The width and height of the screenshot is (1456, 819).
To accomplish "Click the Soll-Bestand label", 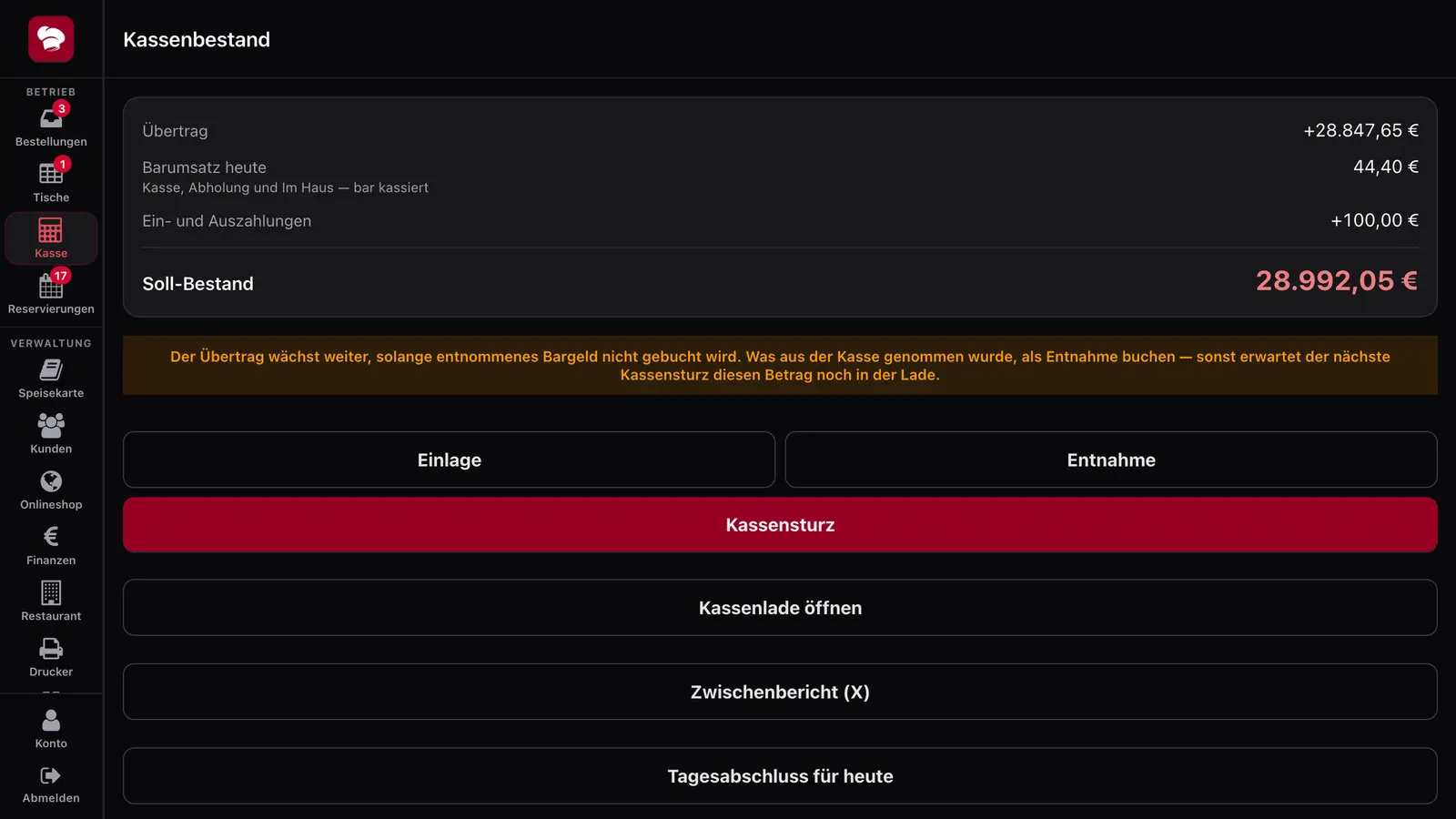I will click(197, 284).
